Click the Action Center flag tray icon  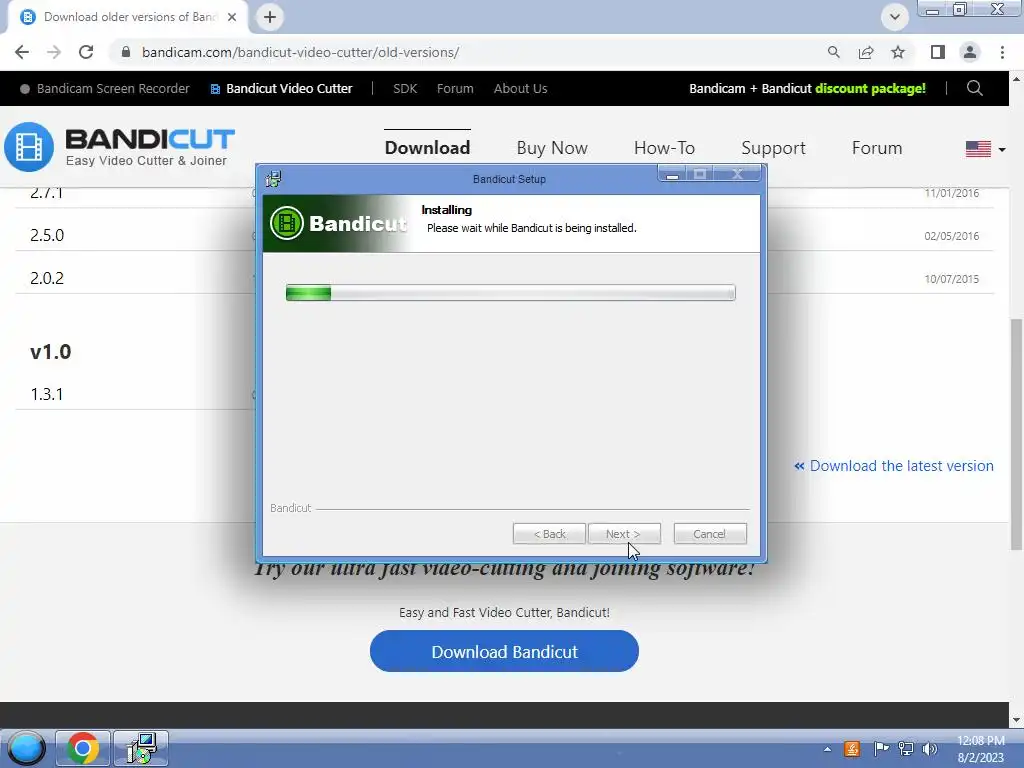(x=880, y=749)
